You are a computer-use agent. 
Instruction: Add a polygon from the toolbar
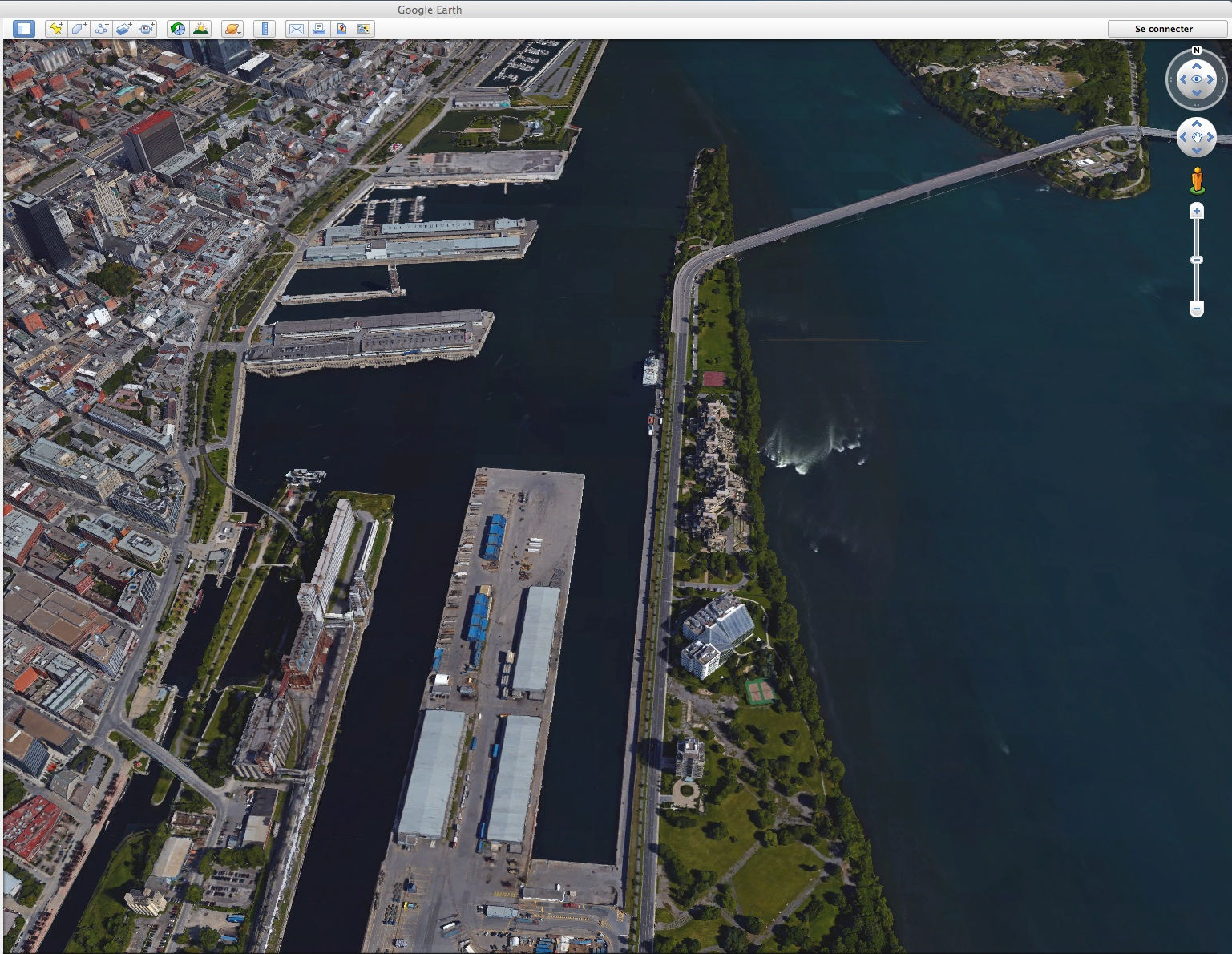coord(79,29)
